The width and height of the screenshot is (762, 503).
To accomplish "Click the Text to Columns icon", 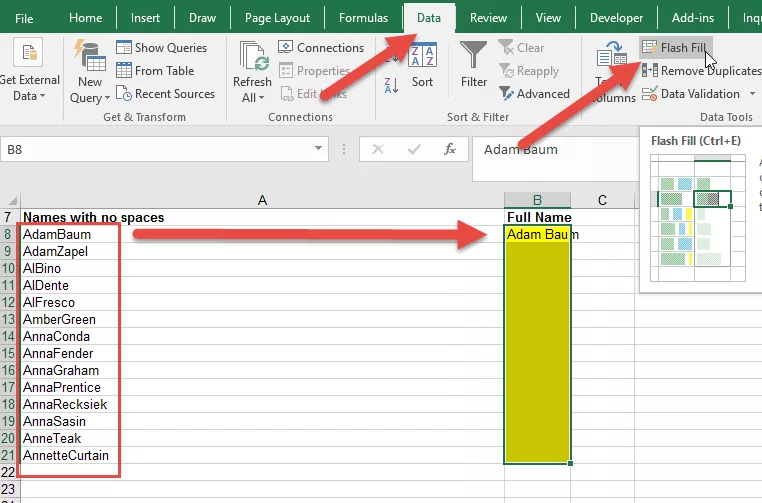I will pos(612,54).
